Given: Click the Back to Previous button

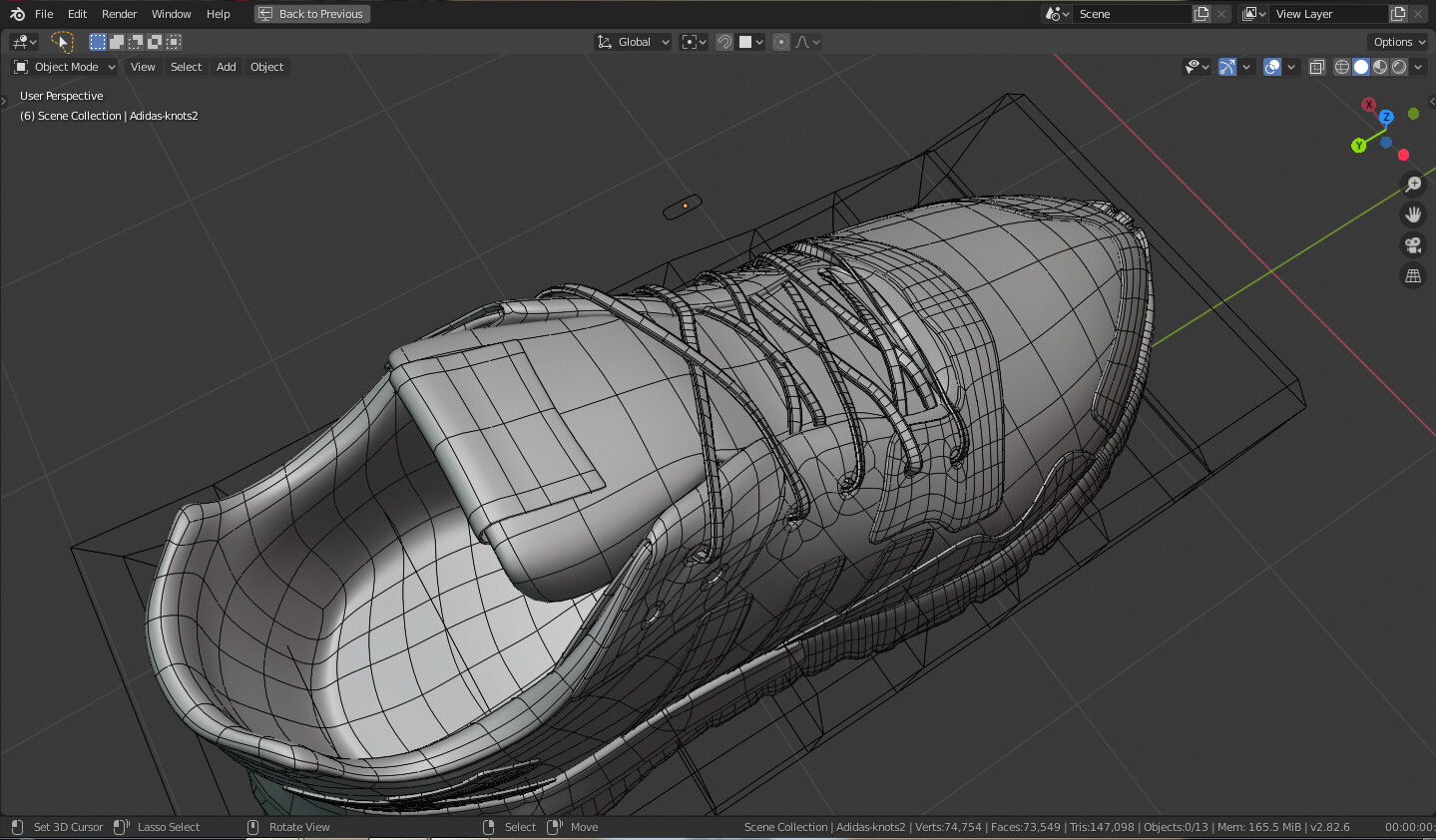Looking at the screenshot, I should point(312,14).
